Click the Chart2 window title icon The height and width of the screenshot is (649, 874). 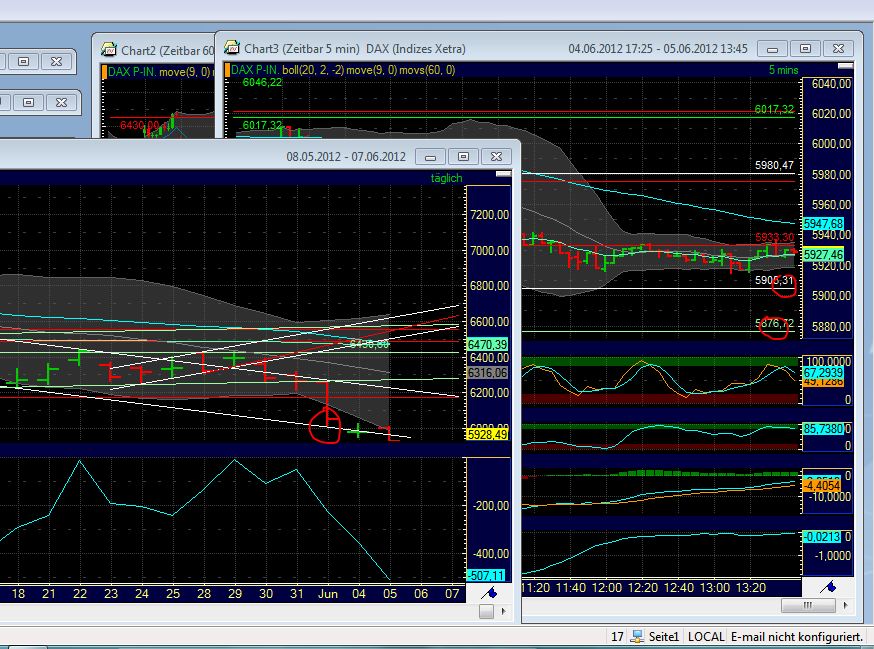(109, 50)
